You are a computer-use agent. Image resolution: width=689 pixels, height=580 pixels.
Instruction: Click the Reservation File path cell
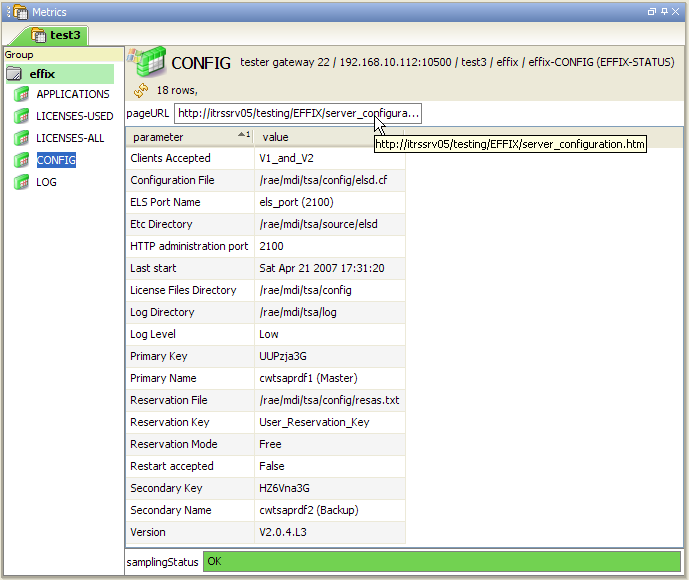pyautogui.click(x=330, y=400)
